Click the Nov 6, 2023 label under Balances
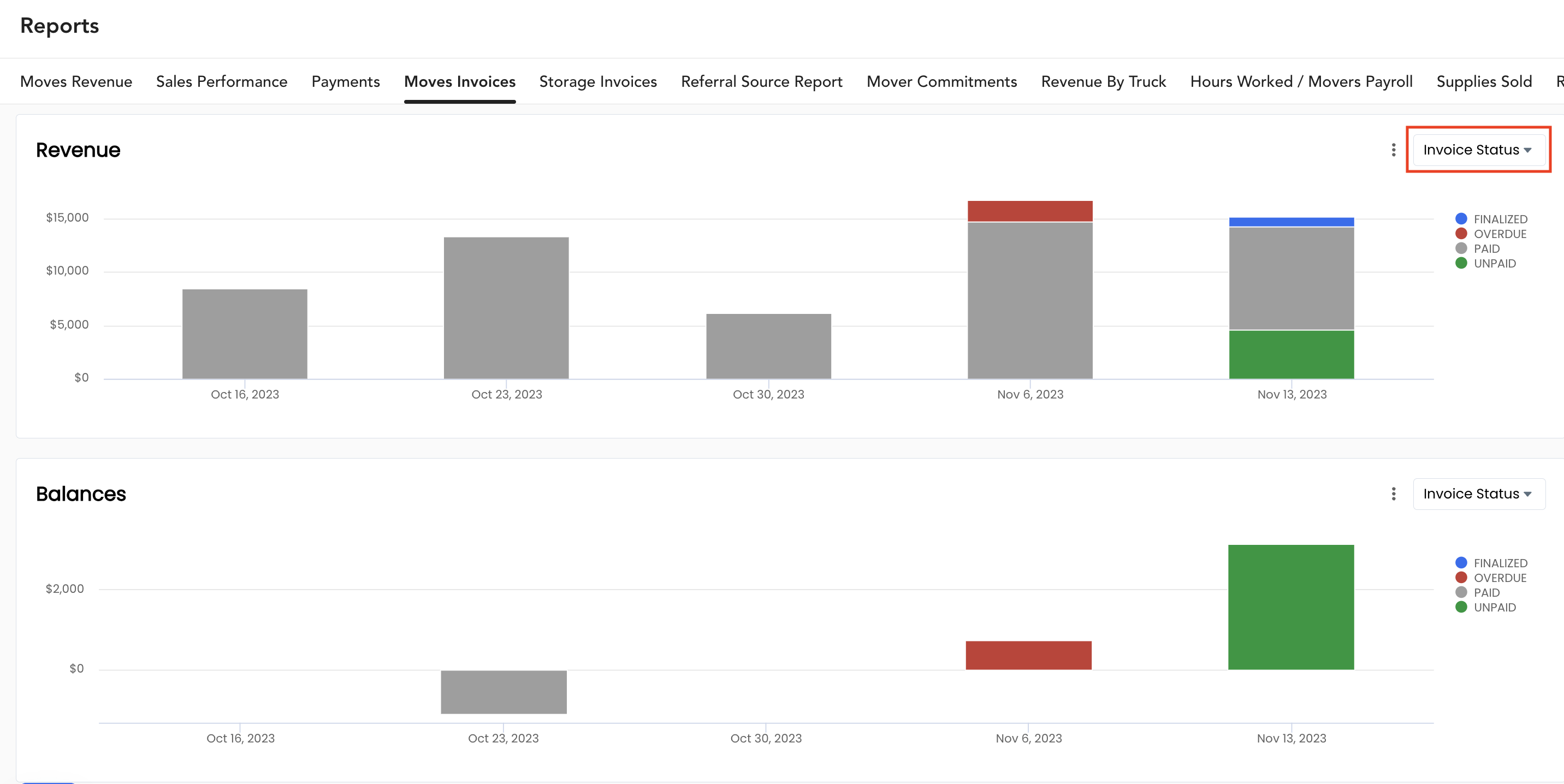 tap(1028, 739)
